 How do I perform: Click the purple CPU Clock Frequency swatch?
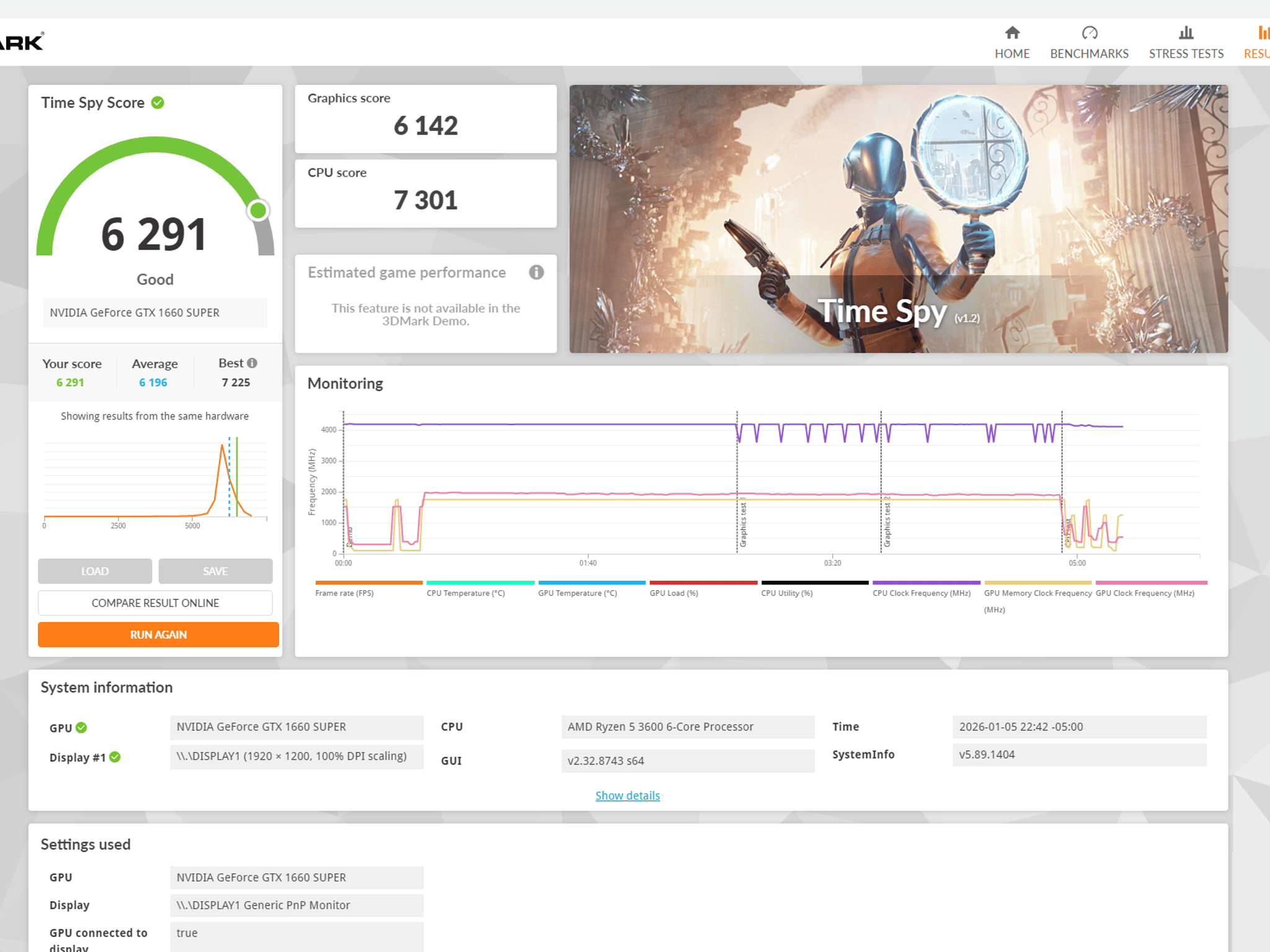point(926,583)
